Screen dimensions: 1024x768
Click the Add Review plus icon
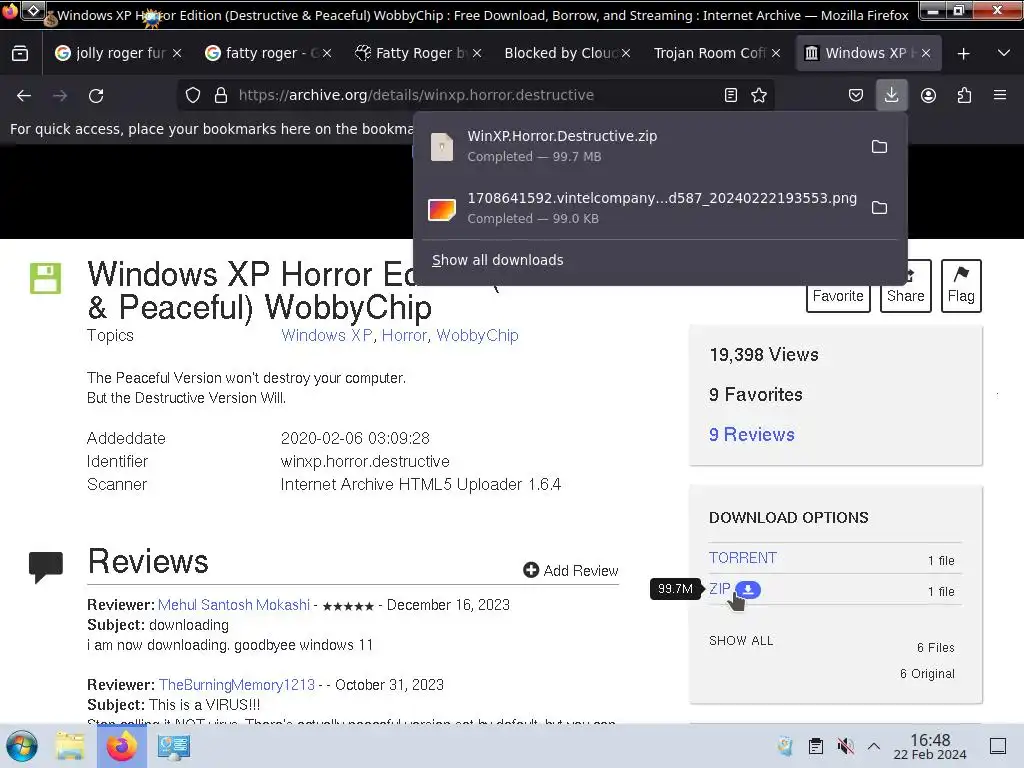[531, 570]
